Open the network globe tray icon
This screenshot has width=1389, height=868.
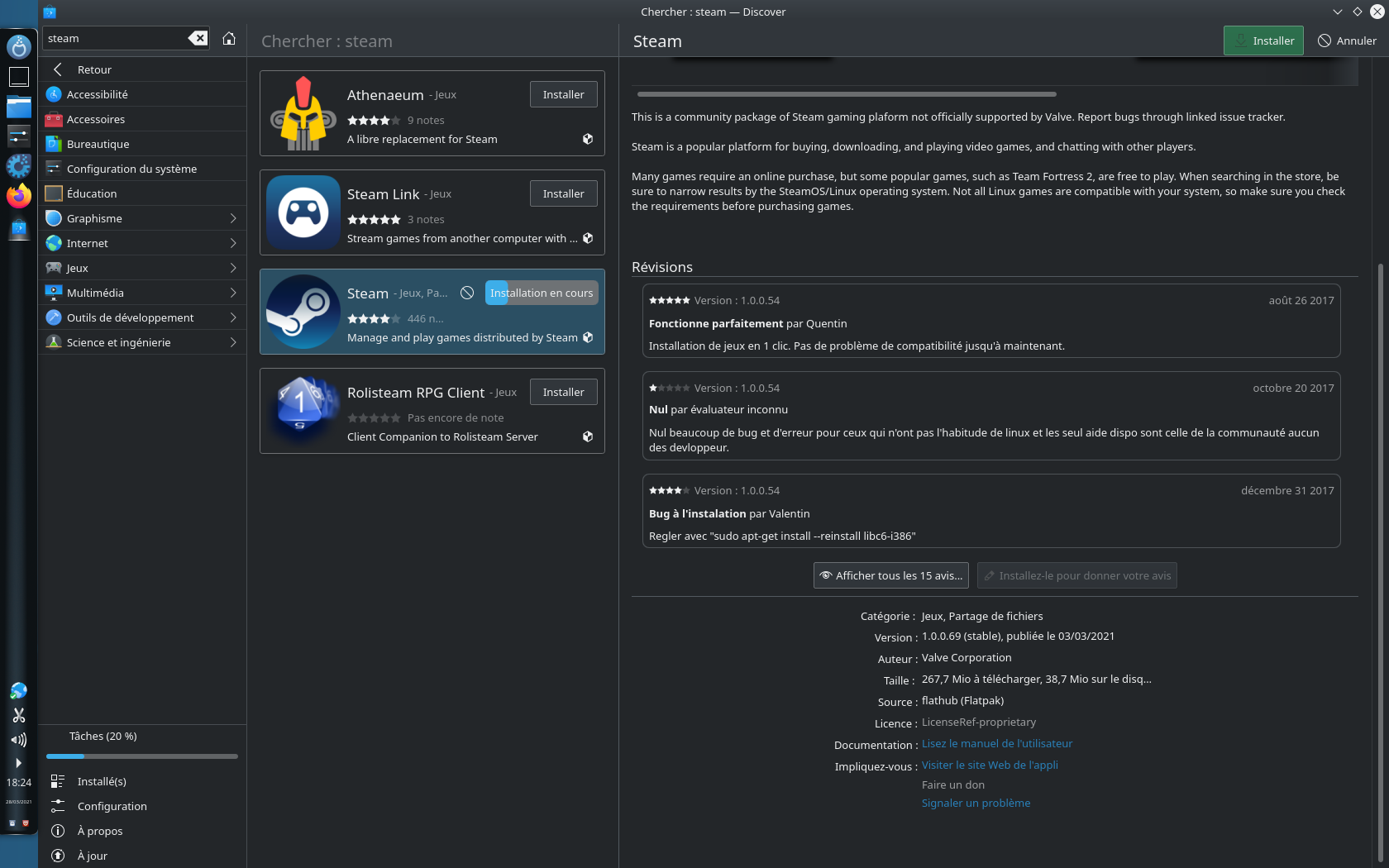click(18, 690)
